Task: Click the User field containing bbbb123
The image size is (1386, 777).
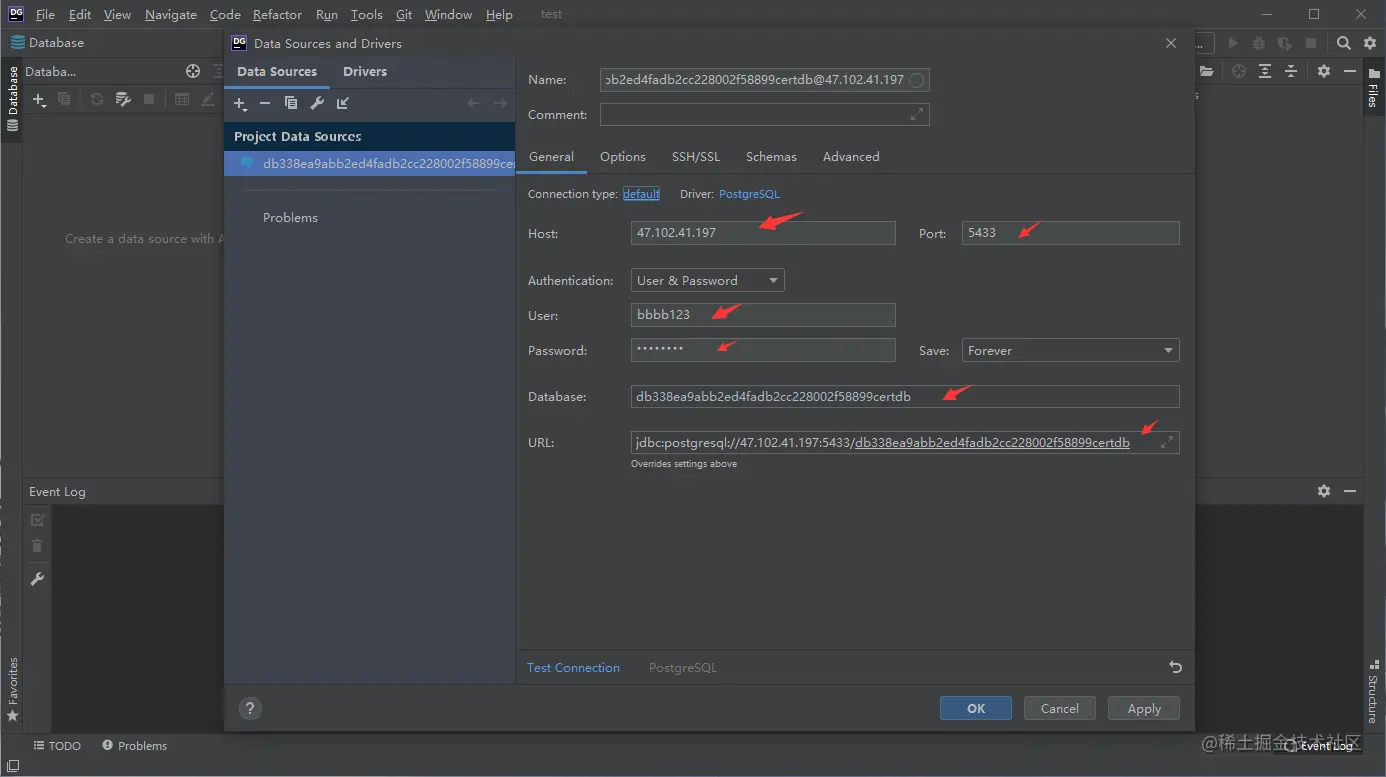Action: [x=763, y=315]
